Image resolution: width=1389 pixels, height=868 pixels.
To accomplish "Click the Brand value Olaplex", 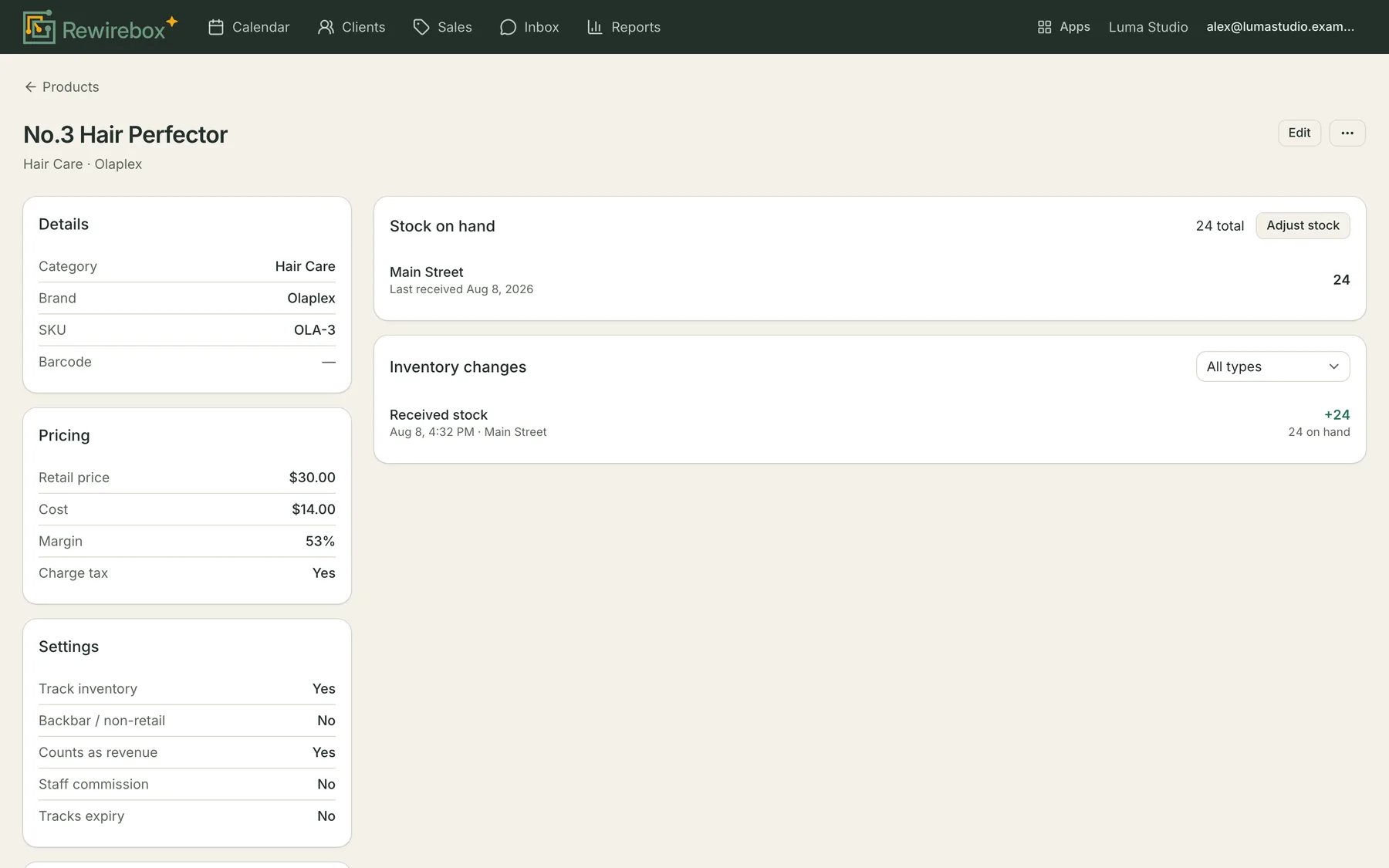I will click(x=311, y=299).
